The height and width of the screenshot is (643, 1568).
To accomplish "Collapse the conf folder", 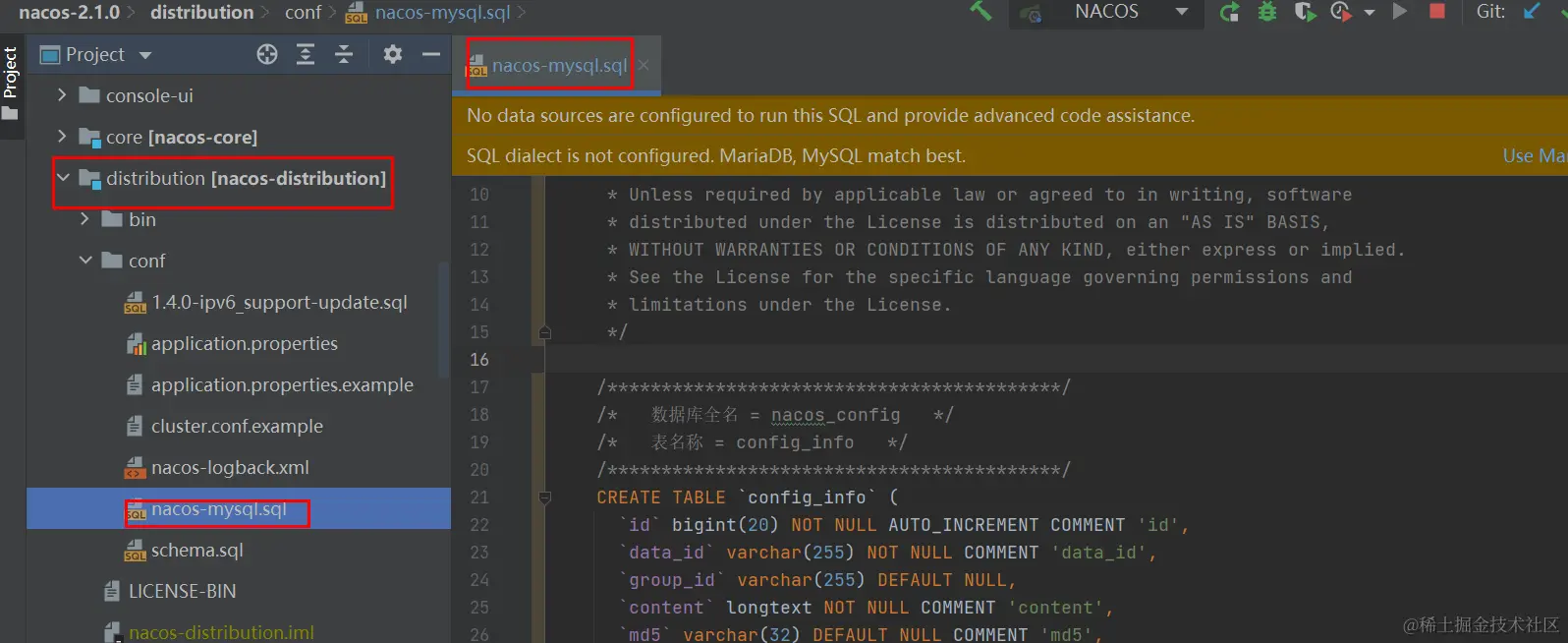I will pos(85,261).
